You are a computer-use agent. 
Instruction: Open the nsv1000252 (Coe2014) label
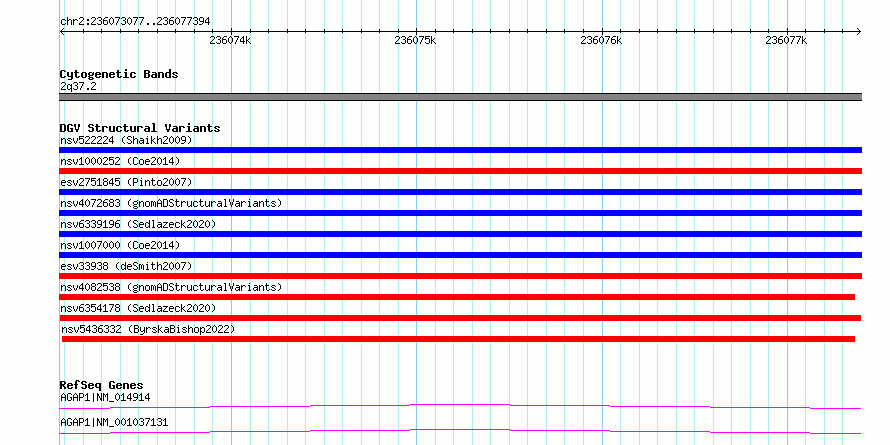pos(120,161)
